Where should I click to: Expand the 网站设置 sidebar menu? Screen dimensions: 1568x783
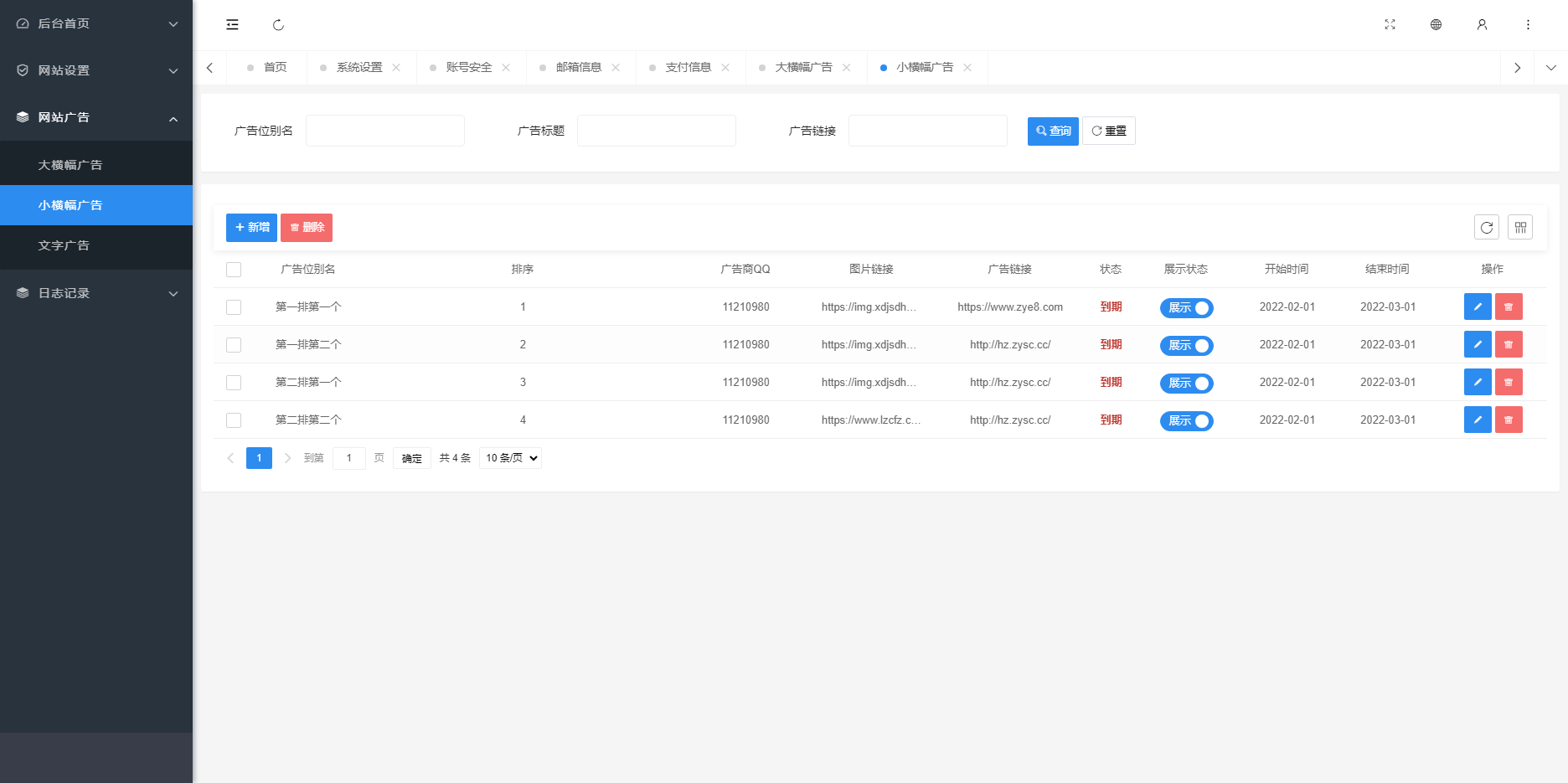(96, 70)
